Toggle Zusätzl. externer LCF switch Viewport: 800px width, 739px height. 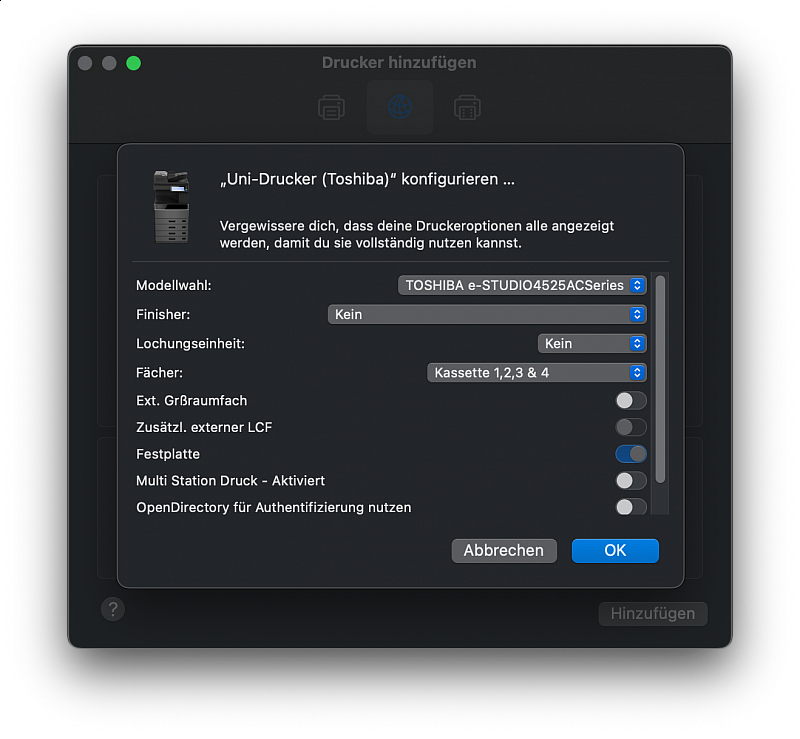point(631,427)
